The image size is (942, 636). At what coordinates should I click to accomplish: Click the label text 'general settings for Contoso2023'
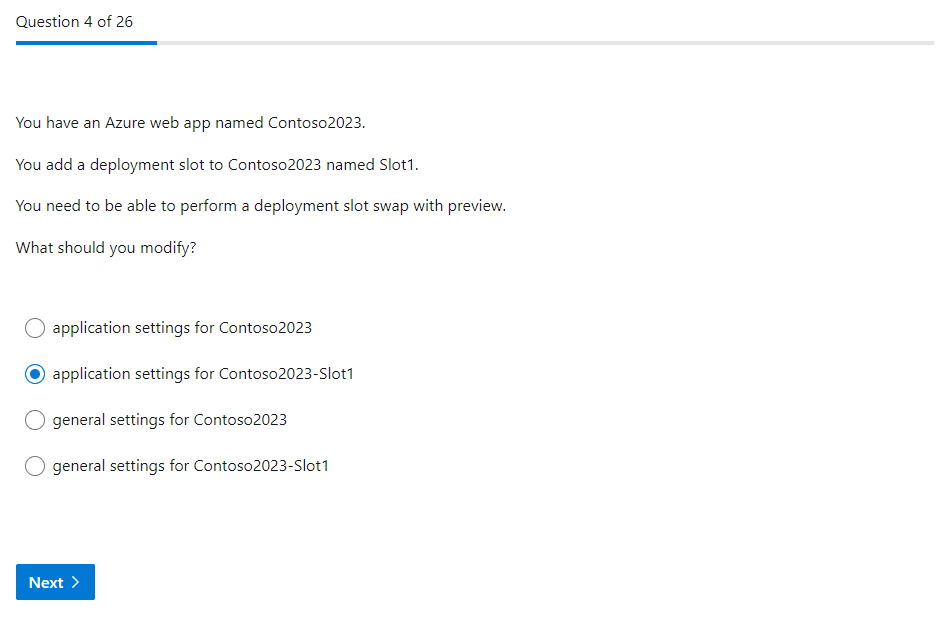(x=169, y=420)
